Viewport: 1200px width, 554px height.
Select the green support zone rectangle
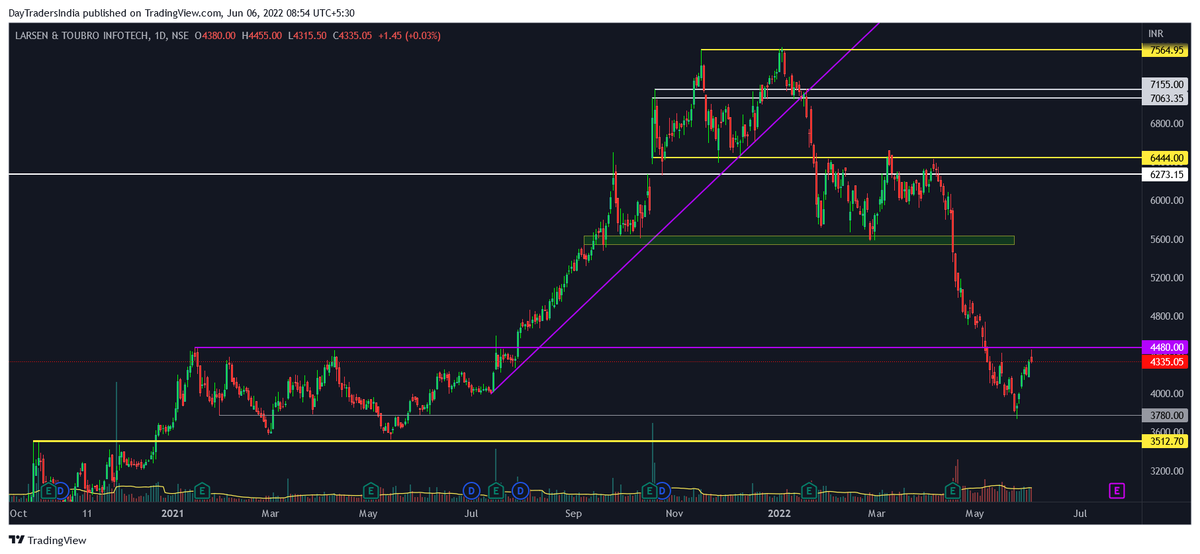(x=799, y=240)
